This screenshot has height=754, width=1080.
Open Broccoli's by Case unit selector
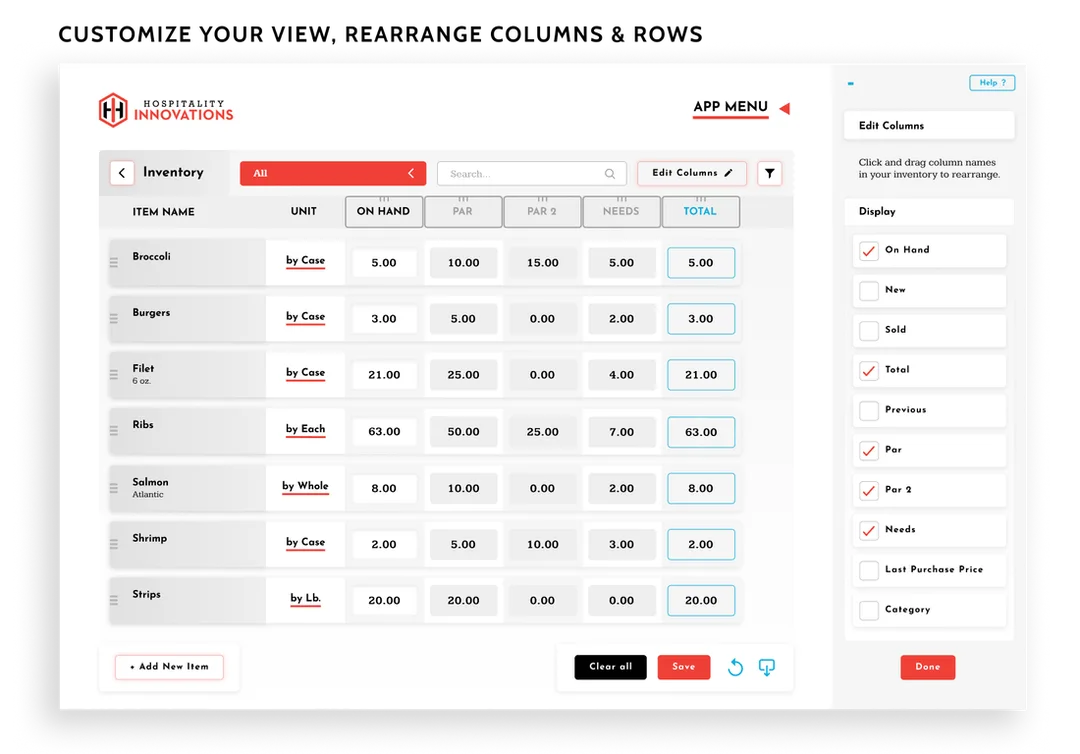click(x=305, y=261)
